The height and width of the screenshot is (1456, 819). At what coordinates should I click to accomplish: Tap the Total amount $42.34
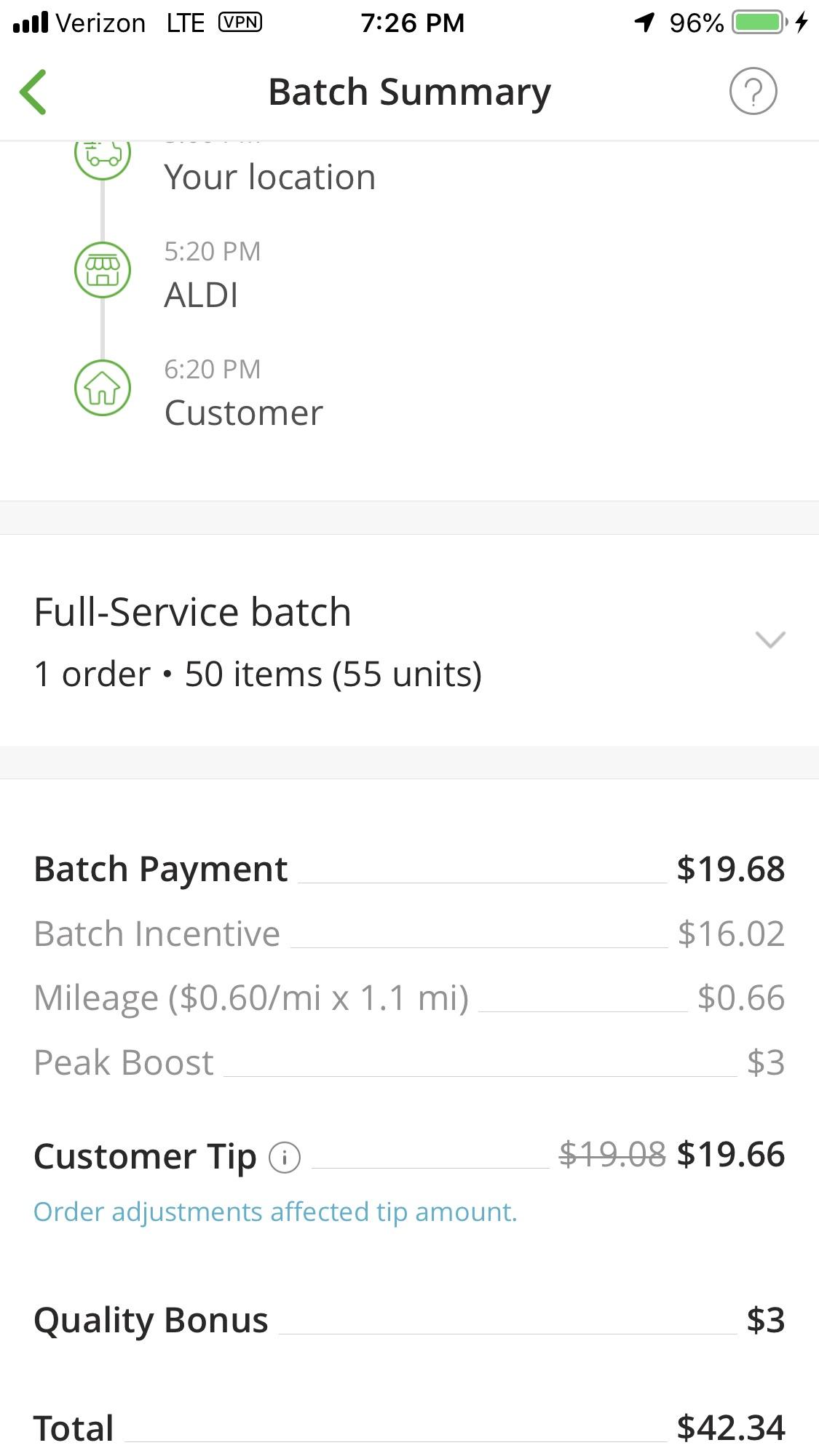tap(730, 1428)
